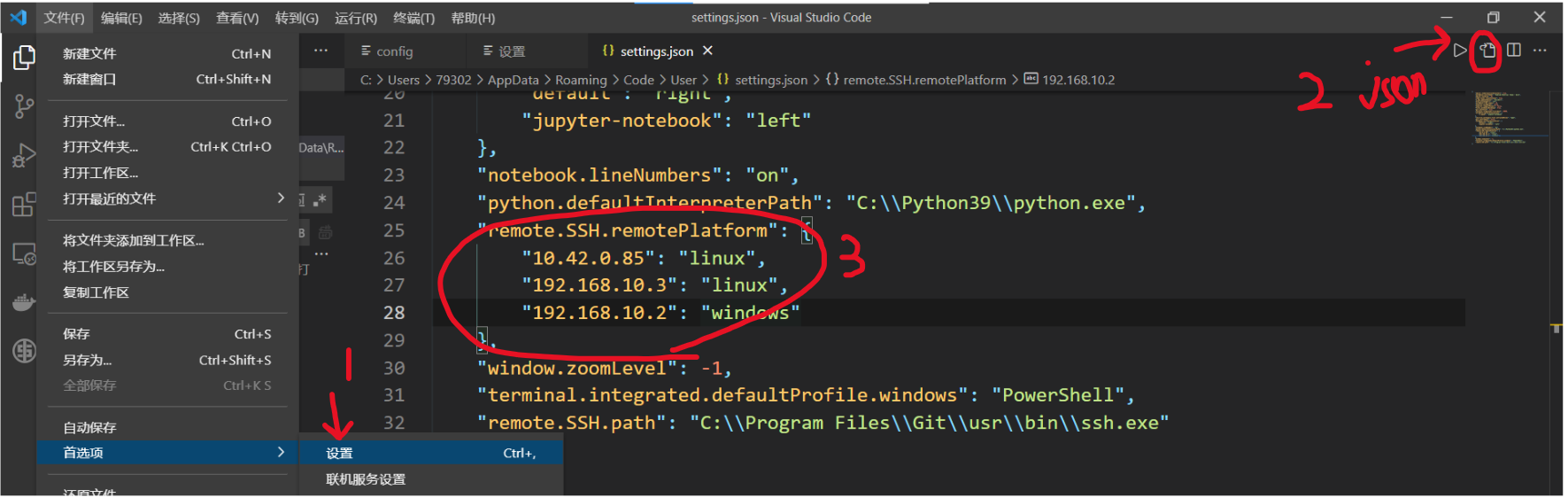
Task: Open the Docker view
Action: point(24,303)
